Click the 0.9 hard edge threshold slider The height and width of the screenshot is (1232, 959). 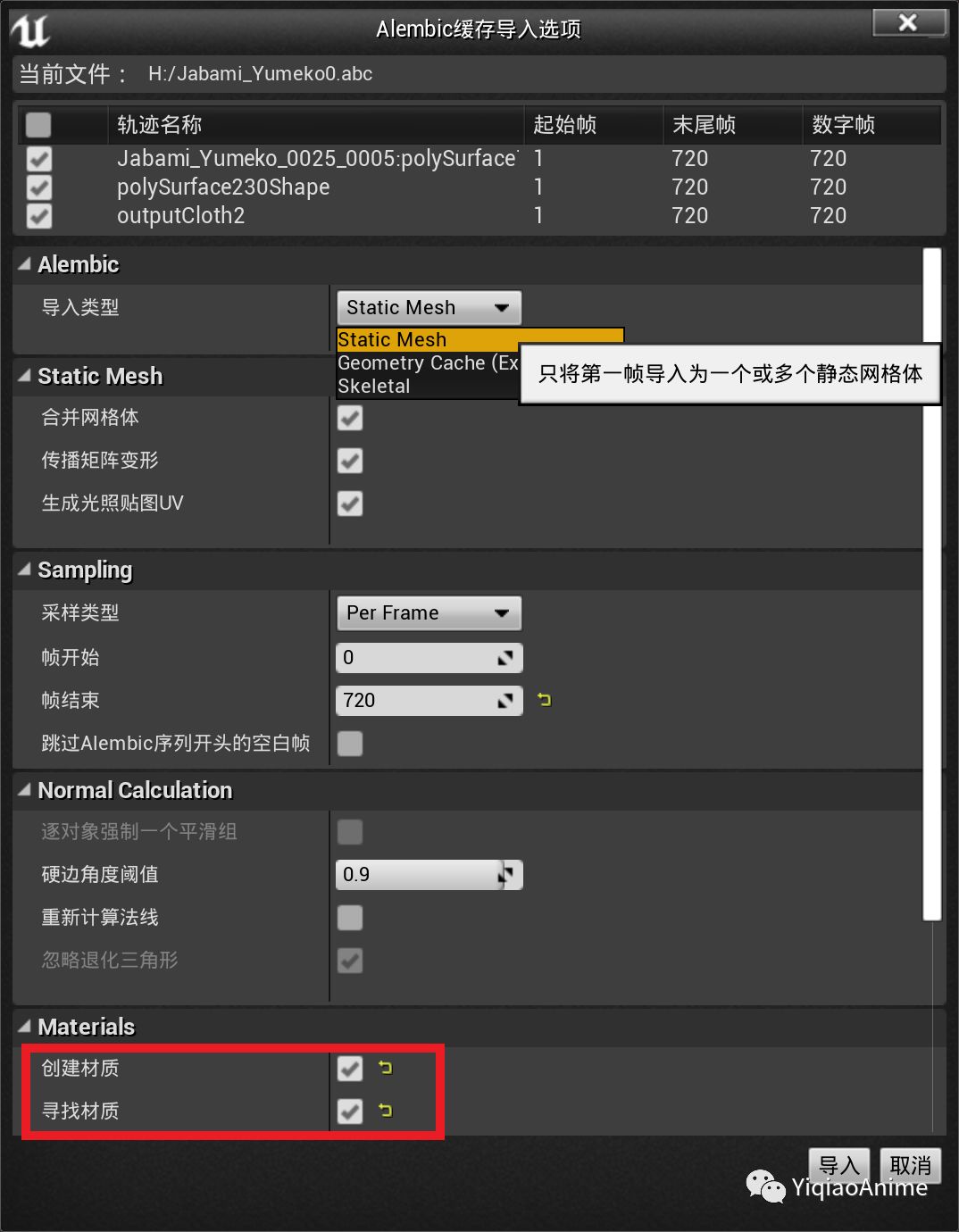pyautogui.click(x=420, y=874)
